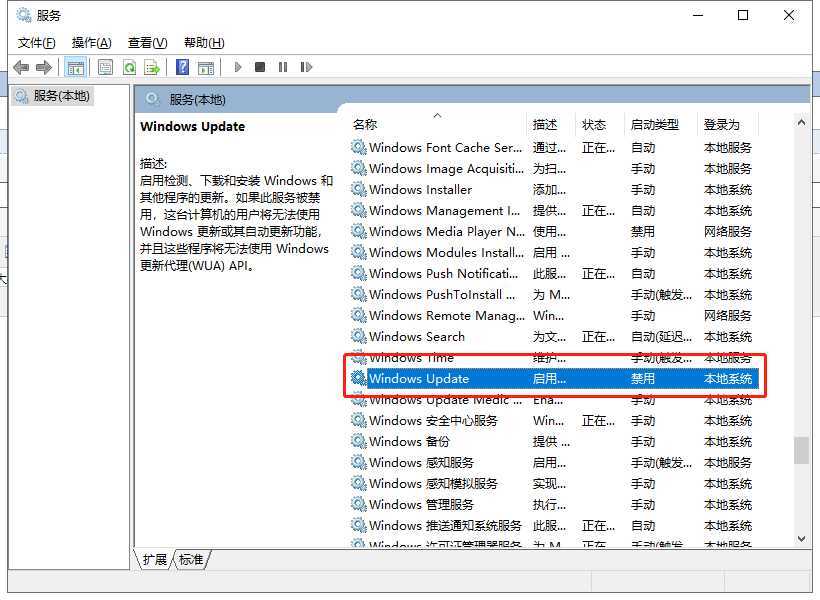Viewport: 820px width, 600px height.
Task: Select the Windows Modules Installer service
Action: (x=446, y=253)
